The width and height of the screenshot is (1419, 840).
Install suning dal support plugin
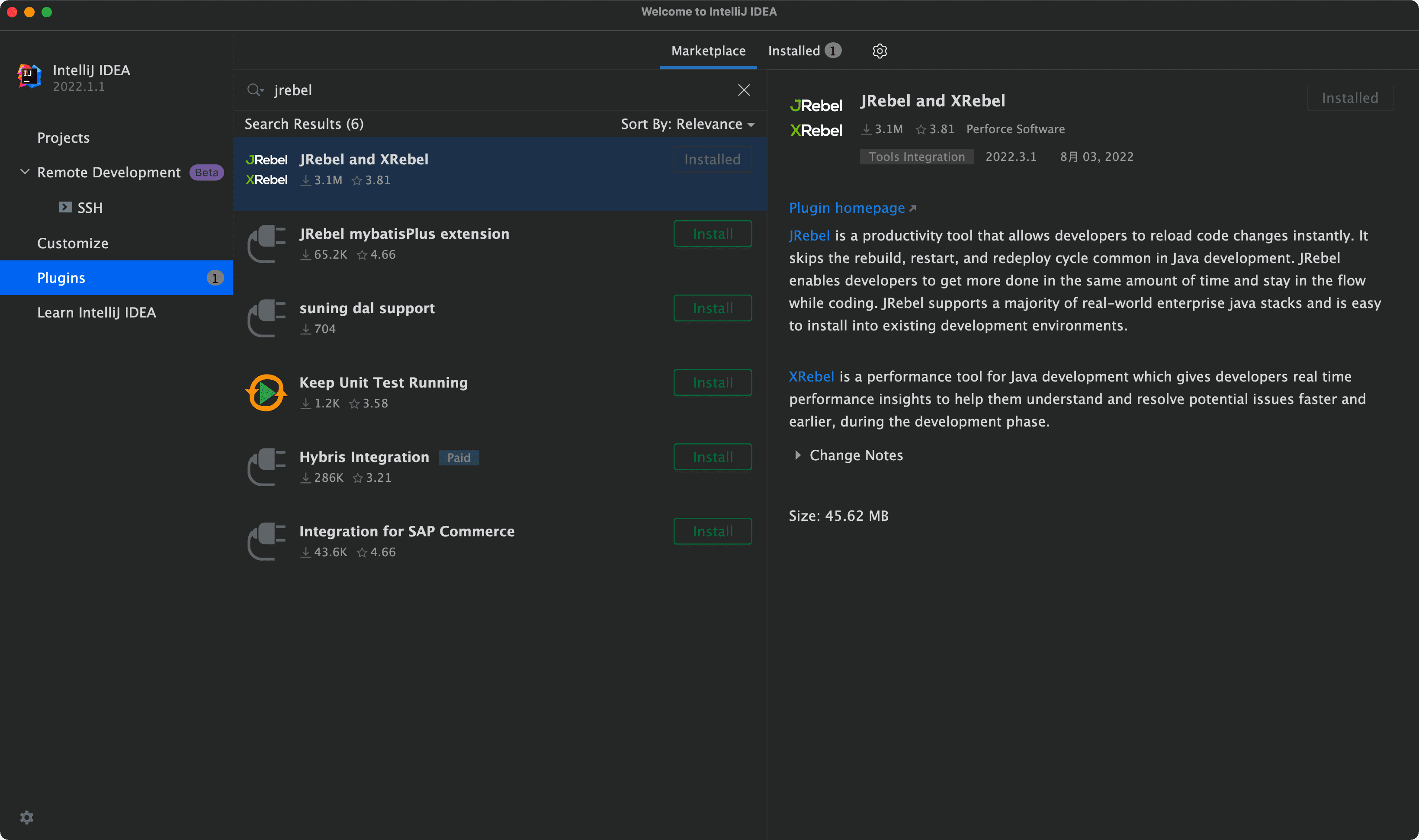(x=713, y=308)
